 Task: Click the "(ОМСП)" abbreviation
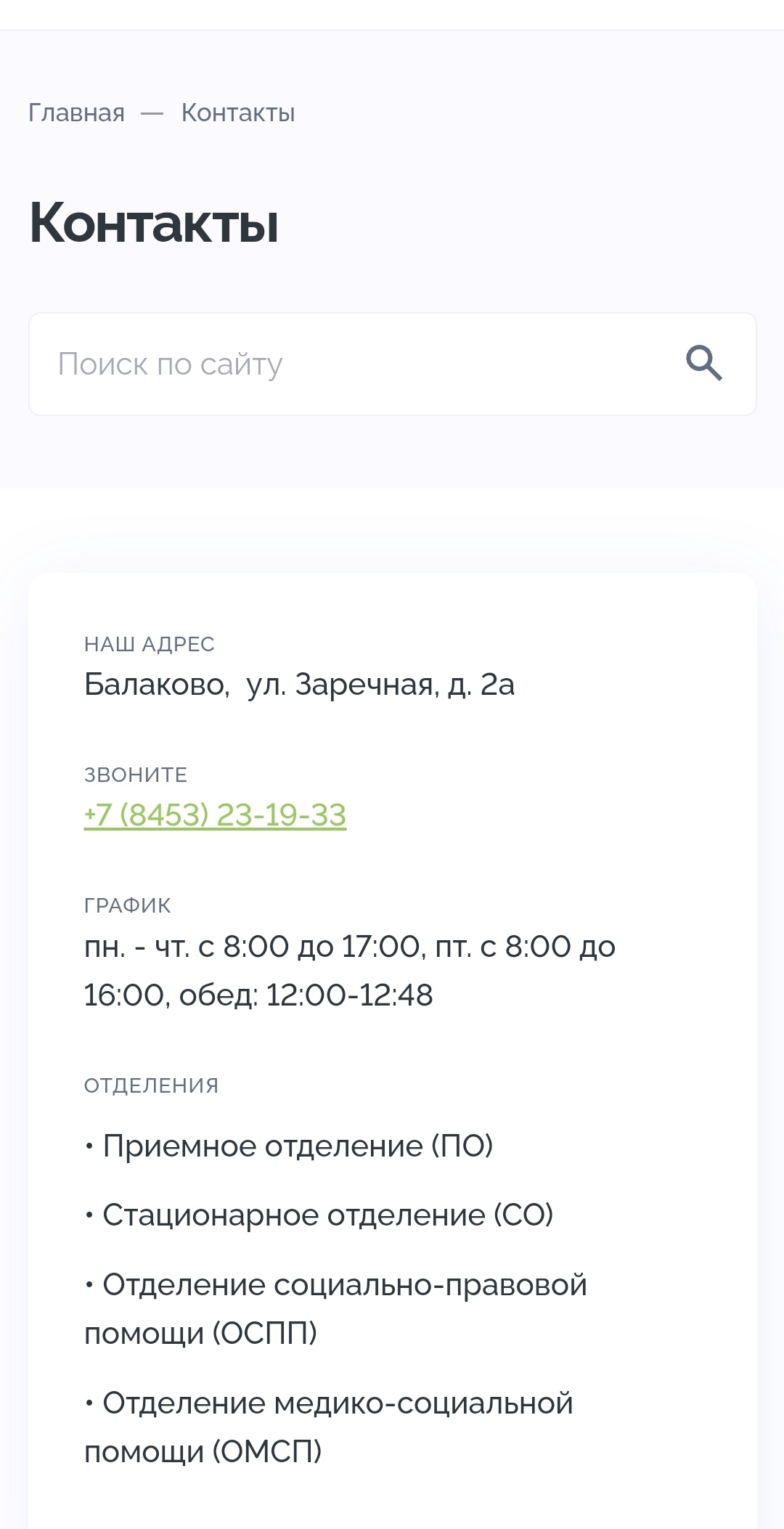pos(267,1451)
